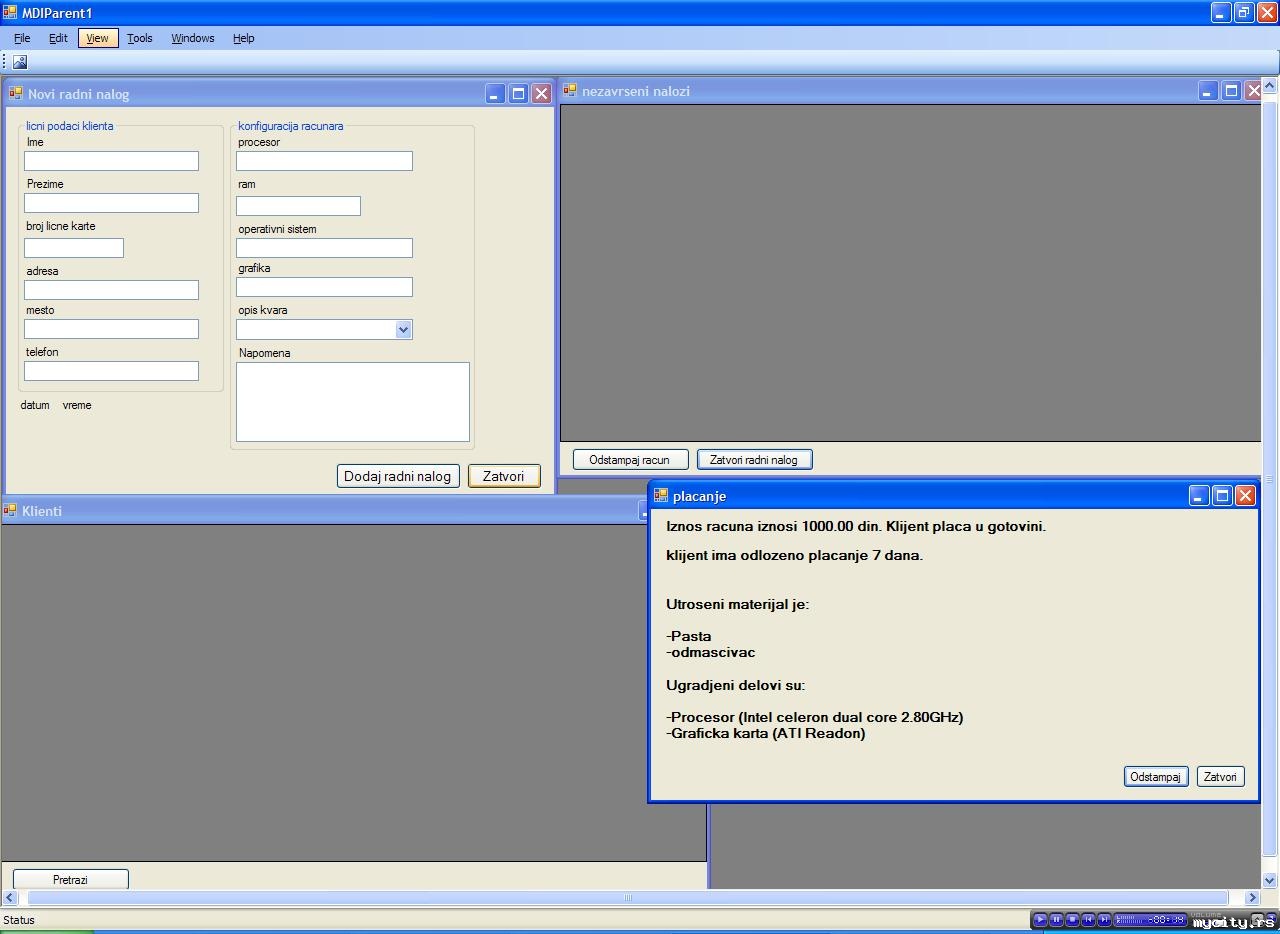Screen dimensions: 1280x934
Task: Click the play button in media player bar
Action: click(1040, 919)
